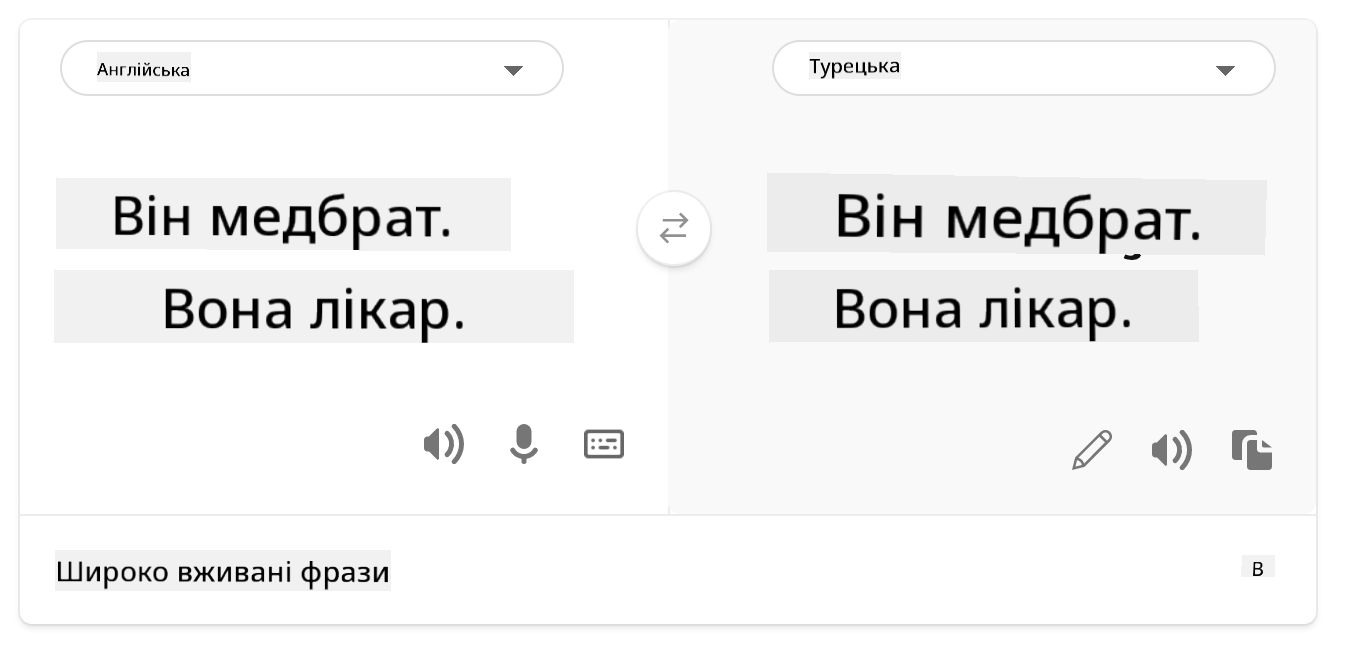Viewport: 1350px width, 664px height.
Task: Click the source line "Вона лікар."
Action: 314,308
